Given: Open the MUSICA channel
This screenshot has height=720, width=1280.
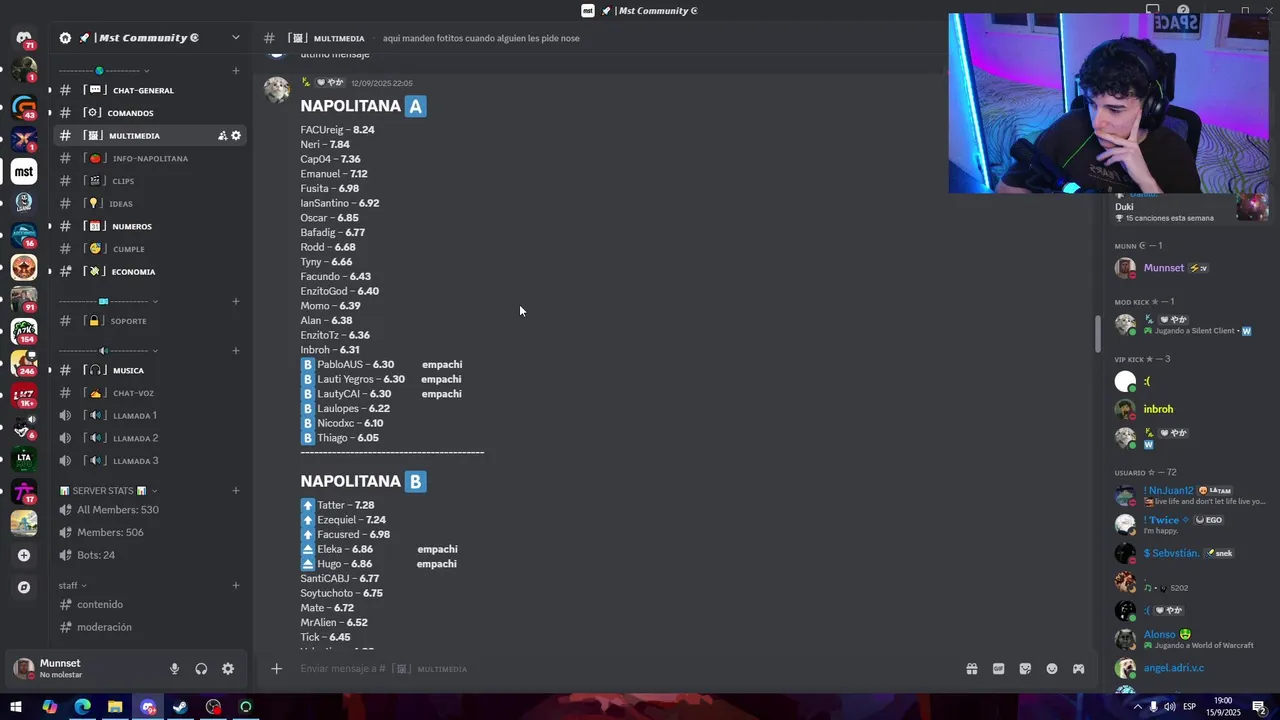Looking at the screenshot, I should click(150, 370).
